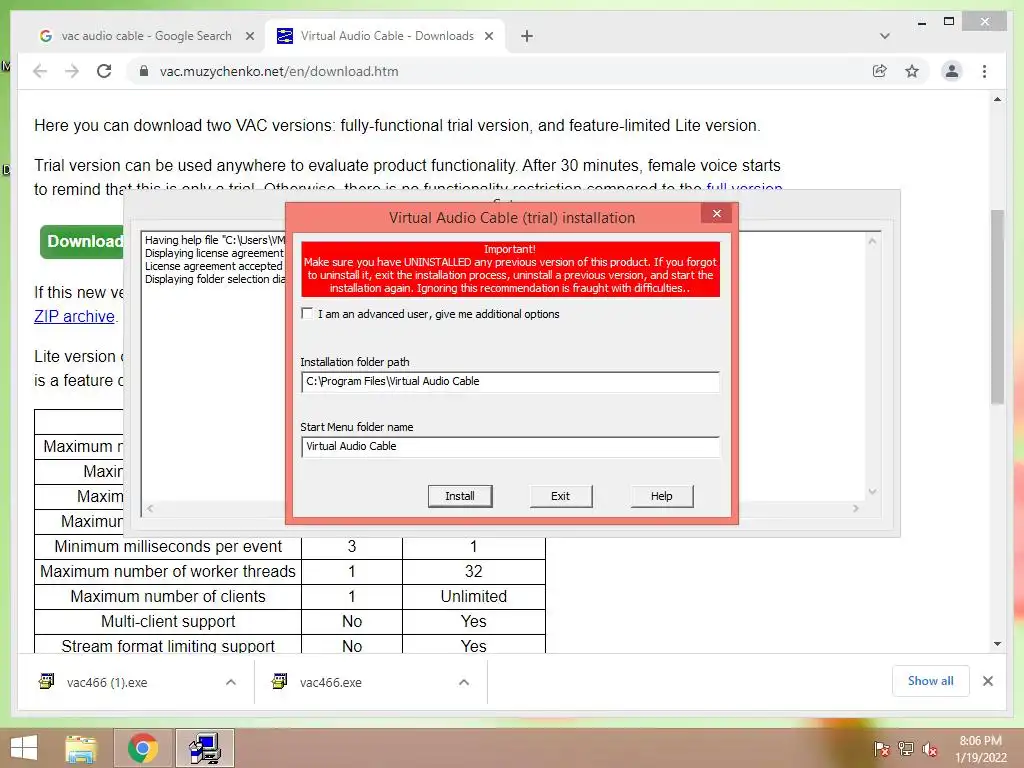Maximize the Chrome window
1024x768 pixels.
tap(949, 22)
